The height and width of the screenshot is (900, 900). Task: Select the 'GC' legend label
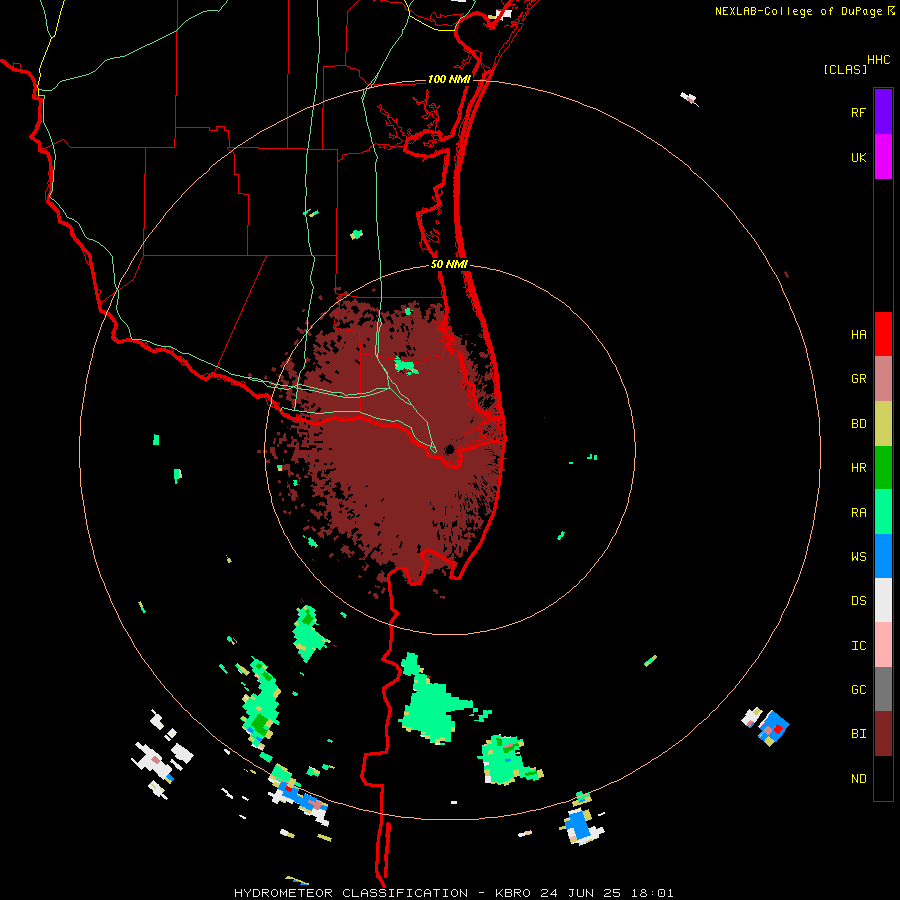(858, 690)
